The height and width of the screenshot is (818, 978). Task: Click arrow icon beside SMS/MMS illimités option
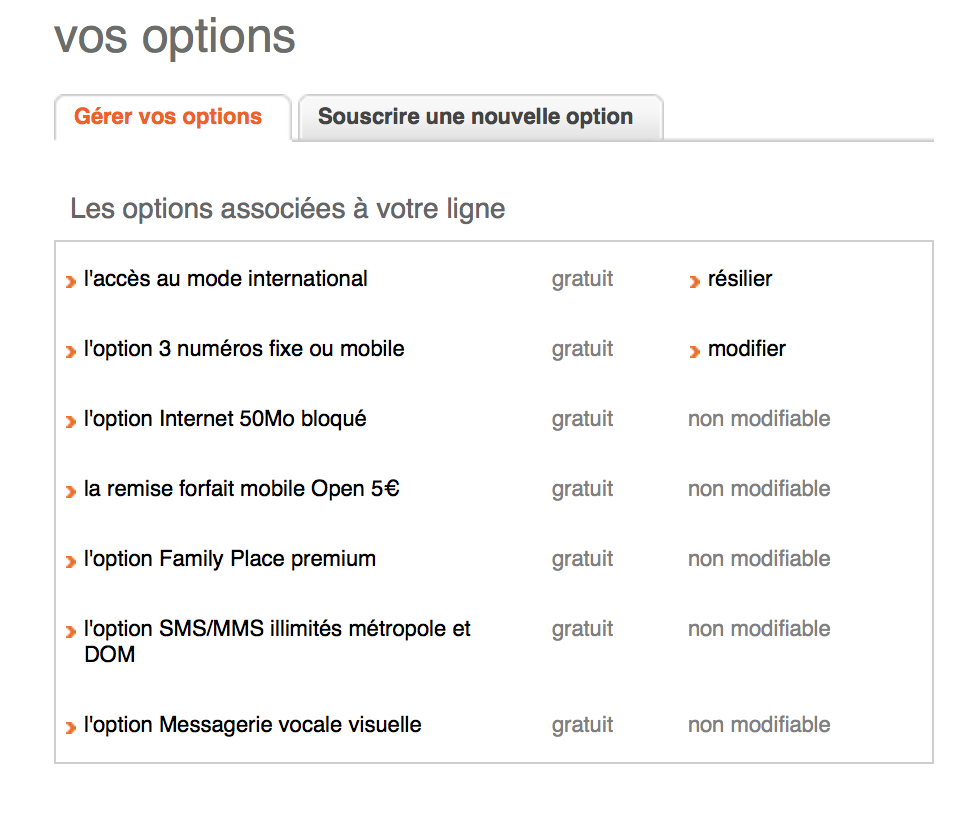(x=71, y=632)
